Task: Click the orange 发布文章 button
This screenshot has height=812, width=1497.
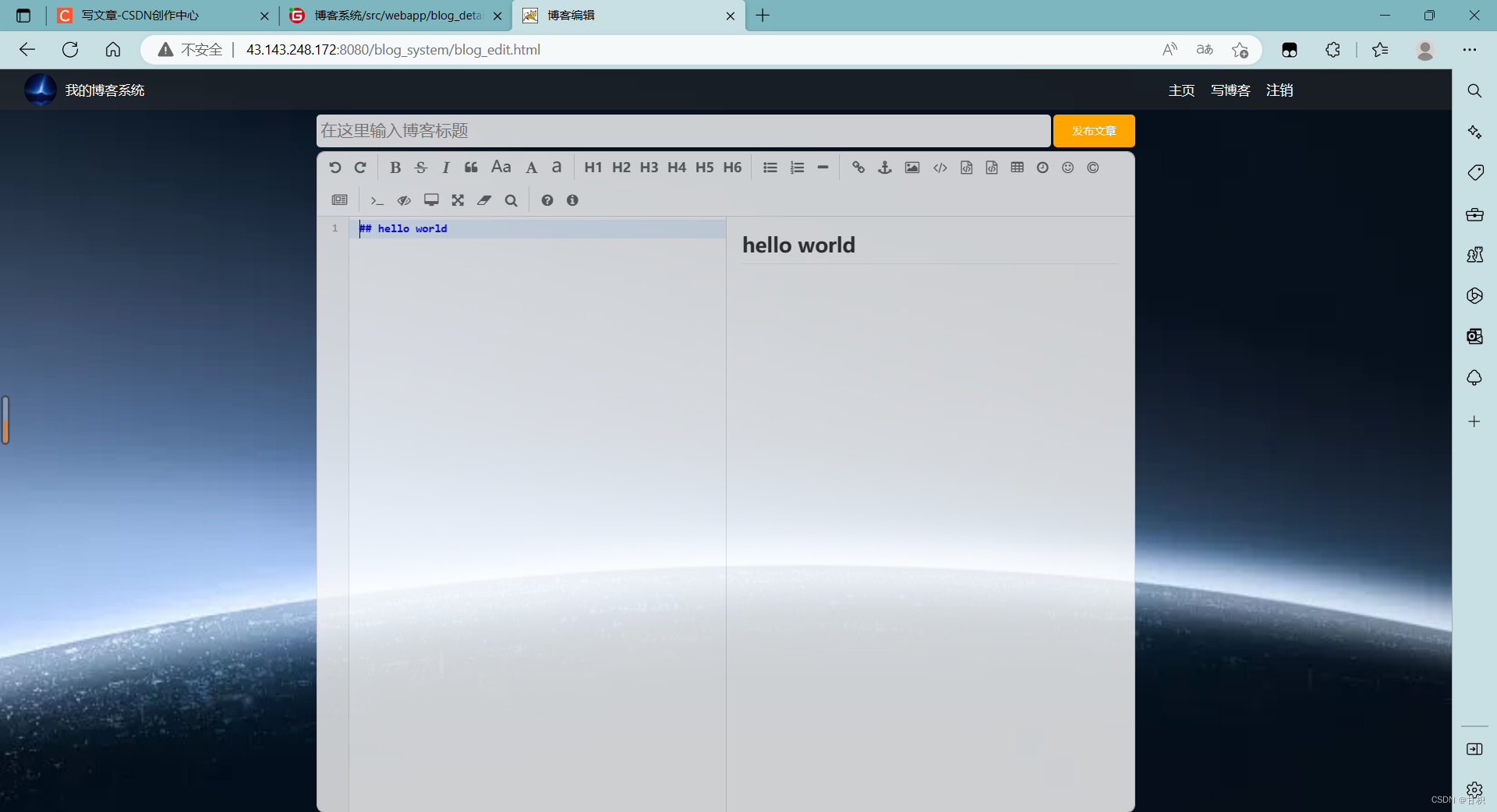Action: pos(1093,131)
